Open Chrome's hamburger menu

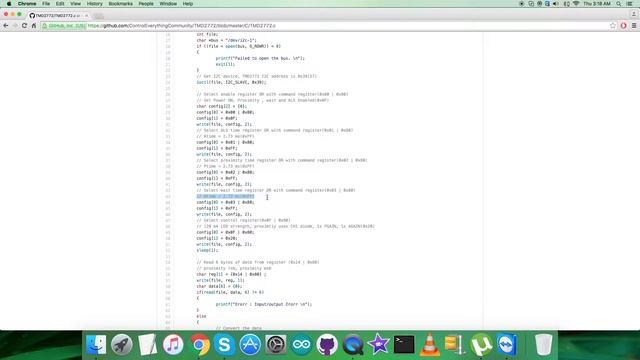pos(634,26)
